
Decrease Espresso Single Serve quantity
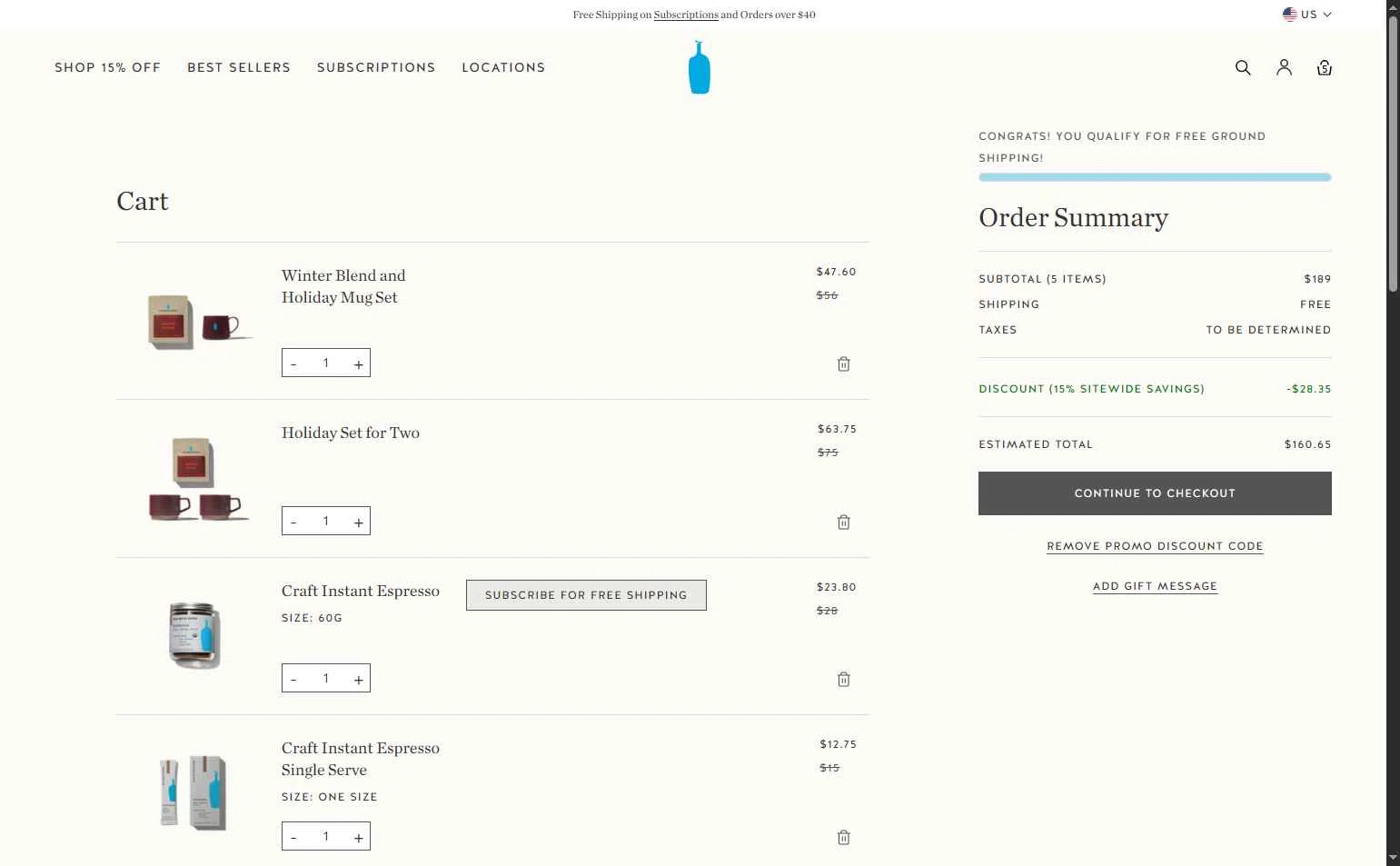[x=293, y=837]
